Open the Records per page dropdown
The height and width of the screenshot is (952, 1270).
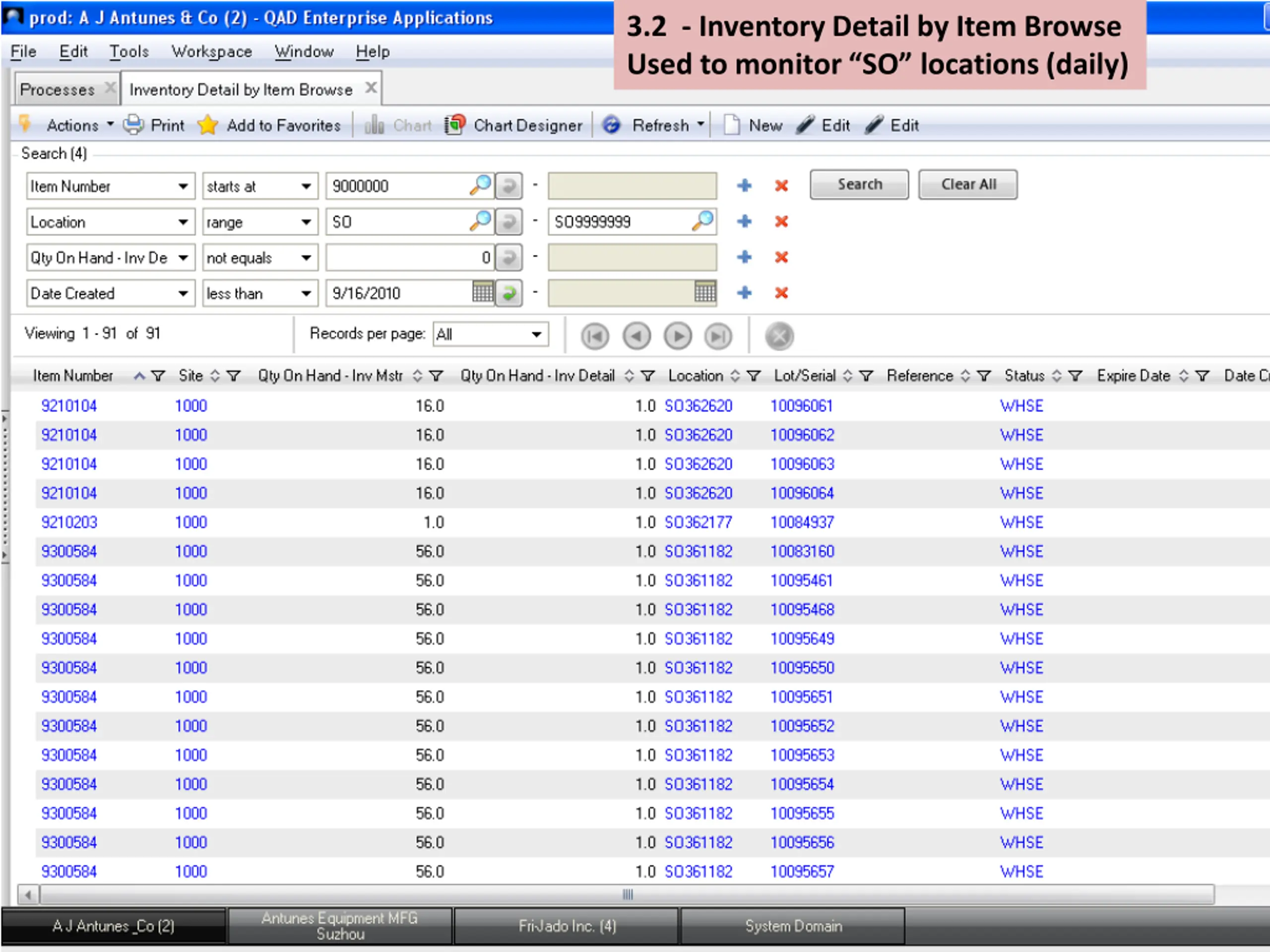point(536,334)
